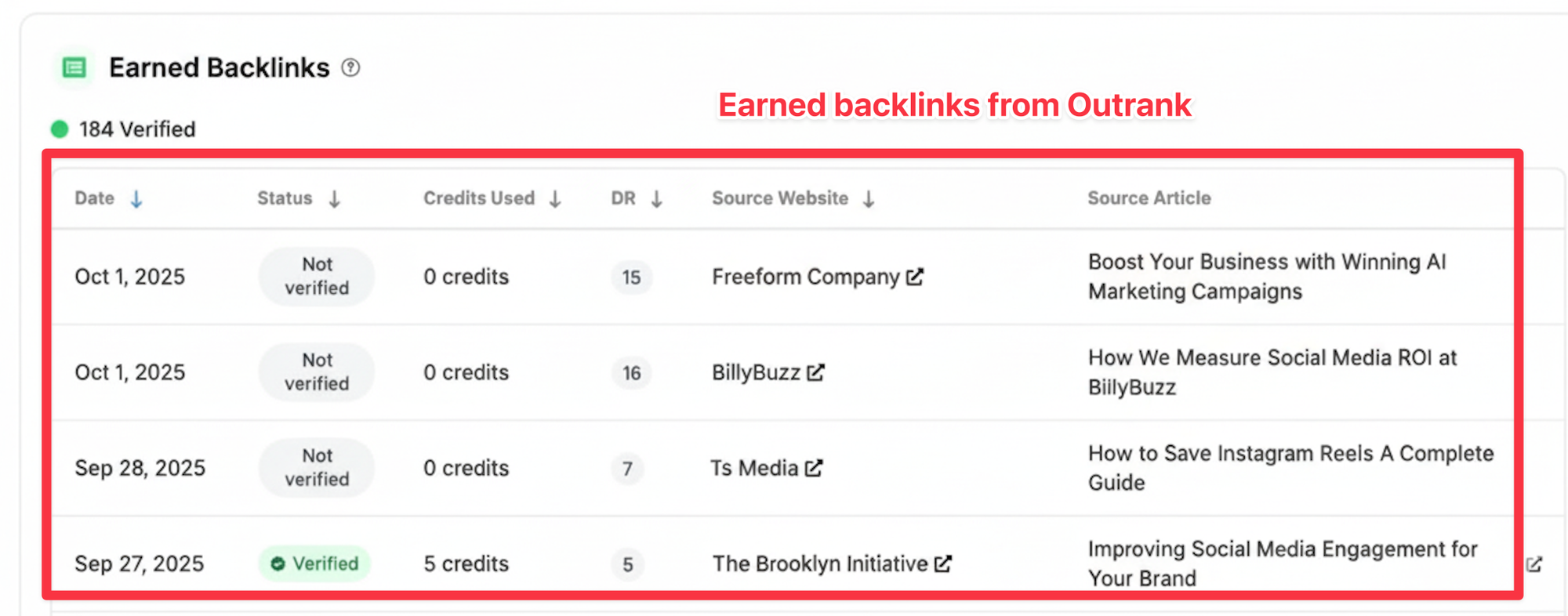Viewport: 1568px width, 616px height.
Task: Sort the table by Date descending
Action: (136, 198)
